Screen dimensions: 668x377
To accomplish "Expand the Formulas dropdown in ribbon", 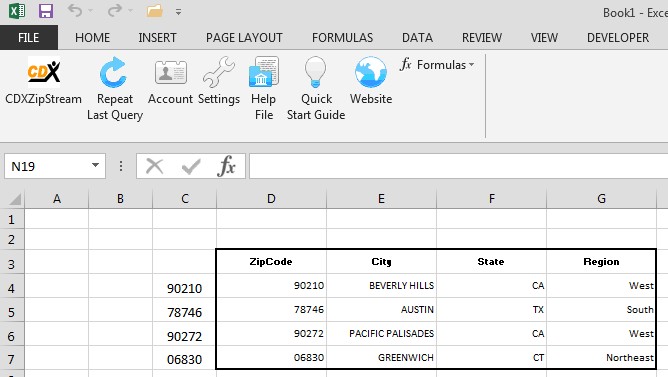I will click(x=437, y=65).
